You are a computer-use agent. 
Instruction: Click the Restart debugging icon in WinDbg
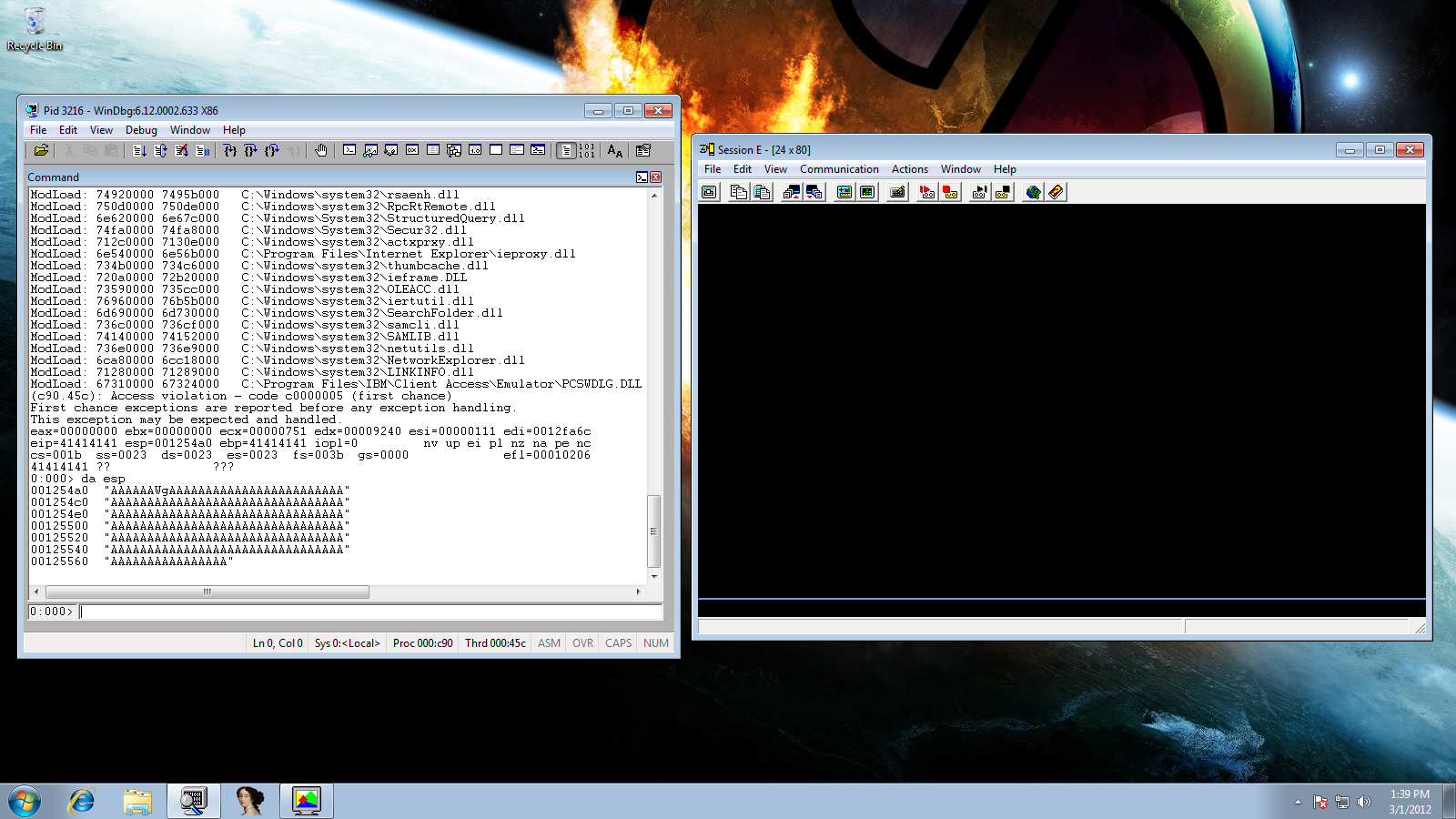[x=160, y=151]
